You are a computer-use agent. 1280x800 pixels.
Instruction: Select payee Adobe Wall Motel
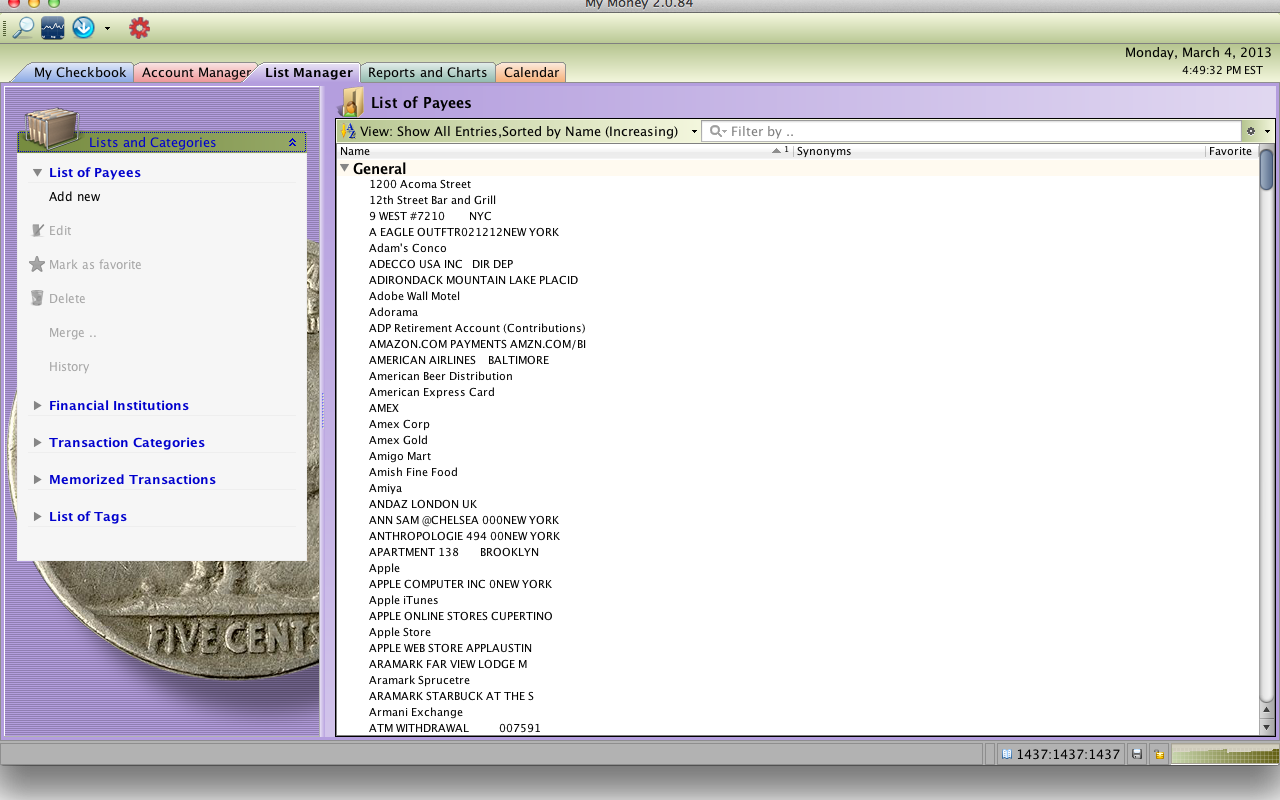click(x=414, y=296)
